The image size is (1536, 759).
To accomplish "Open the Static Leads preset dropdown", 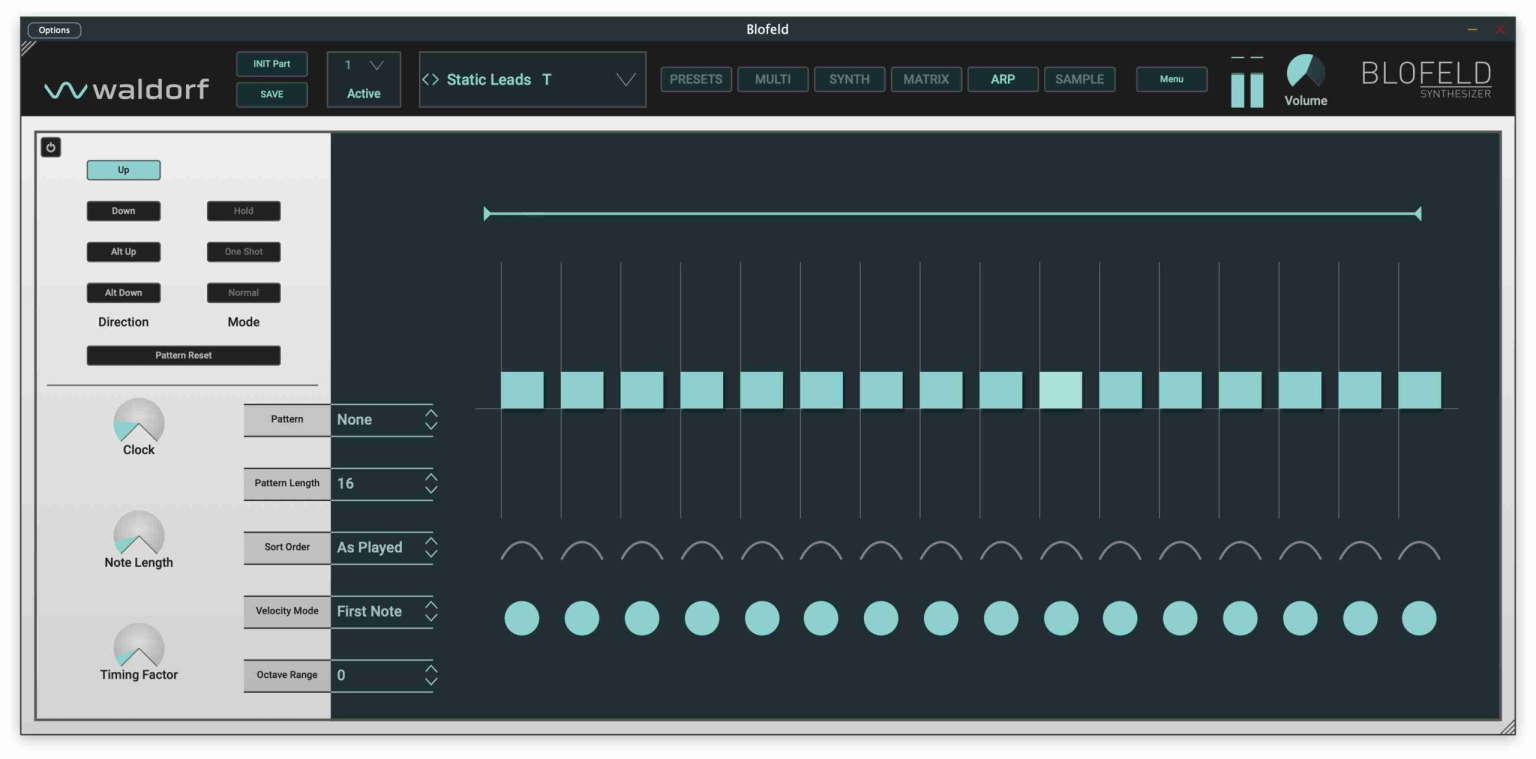I will pos(625,80).
